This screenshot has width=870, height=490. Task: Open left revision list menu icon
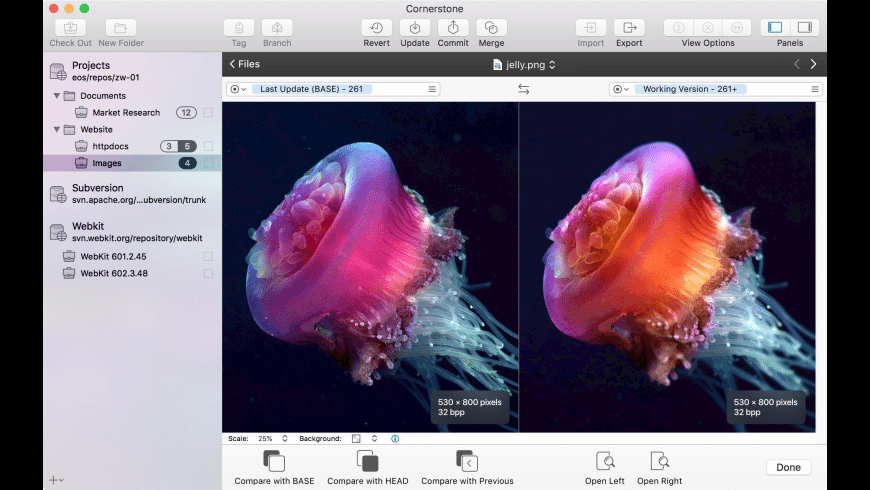tap(432, 89)
